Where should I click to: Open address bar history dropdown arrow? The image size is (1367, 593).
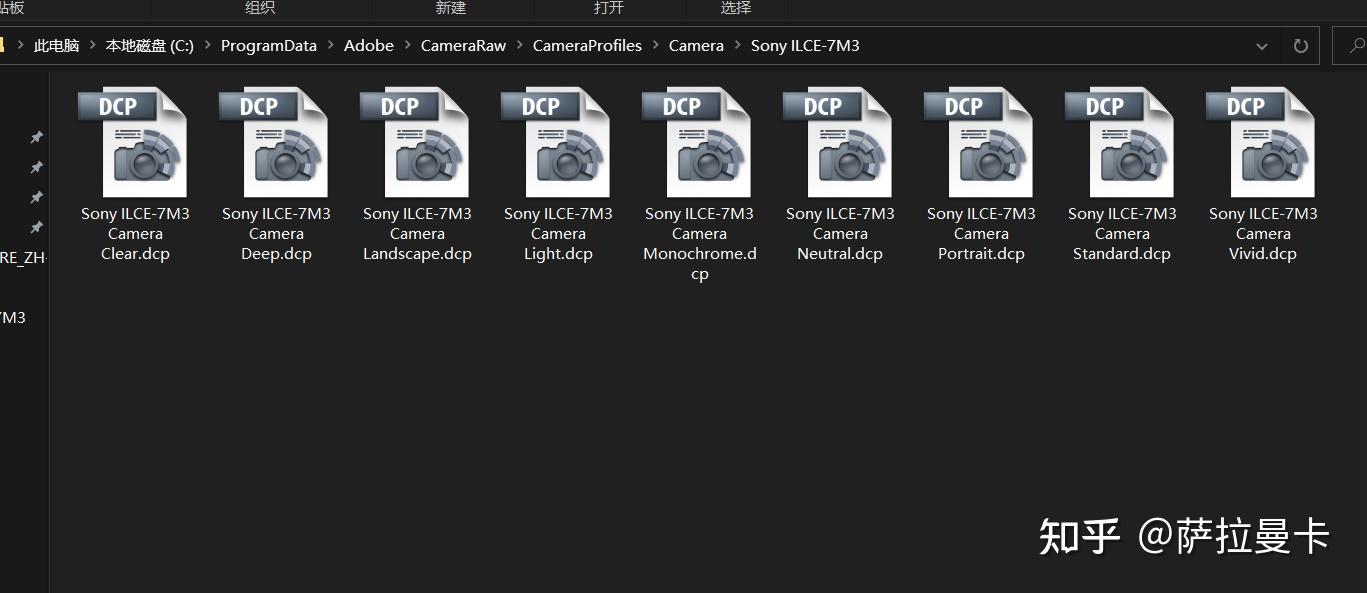point(1262,46)
